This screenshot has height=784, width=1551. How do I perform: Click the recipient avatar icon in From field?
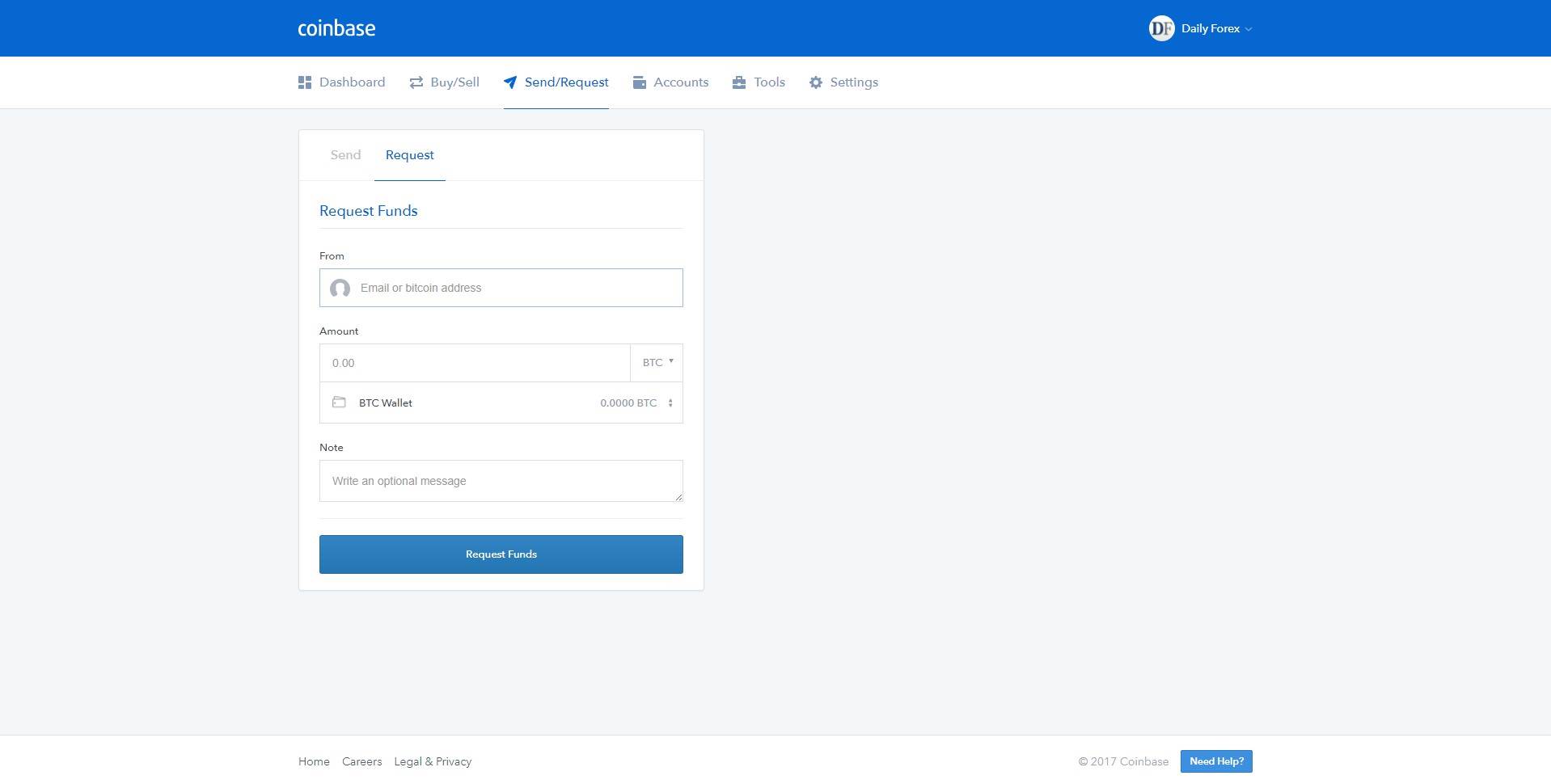[x=340, y=288]
